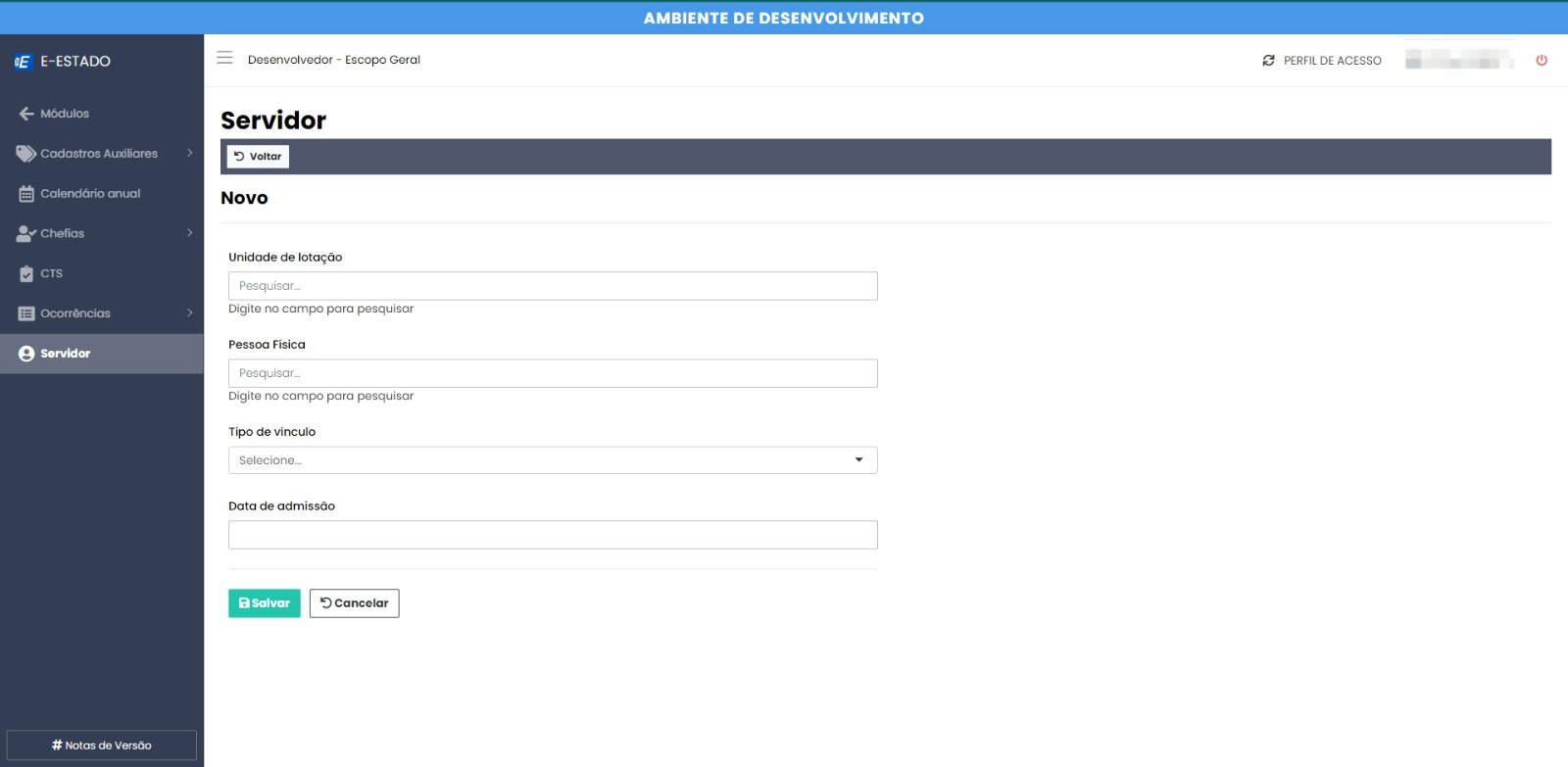Viewport: 1568px width, 767px height.
Task: Click hint text under Pessoa Física
Action: coord(320,396)
